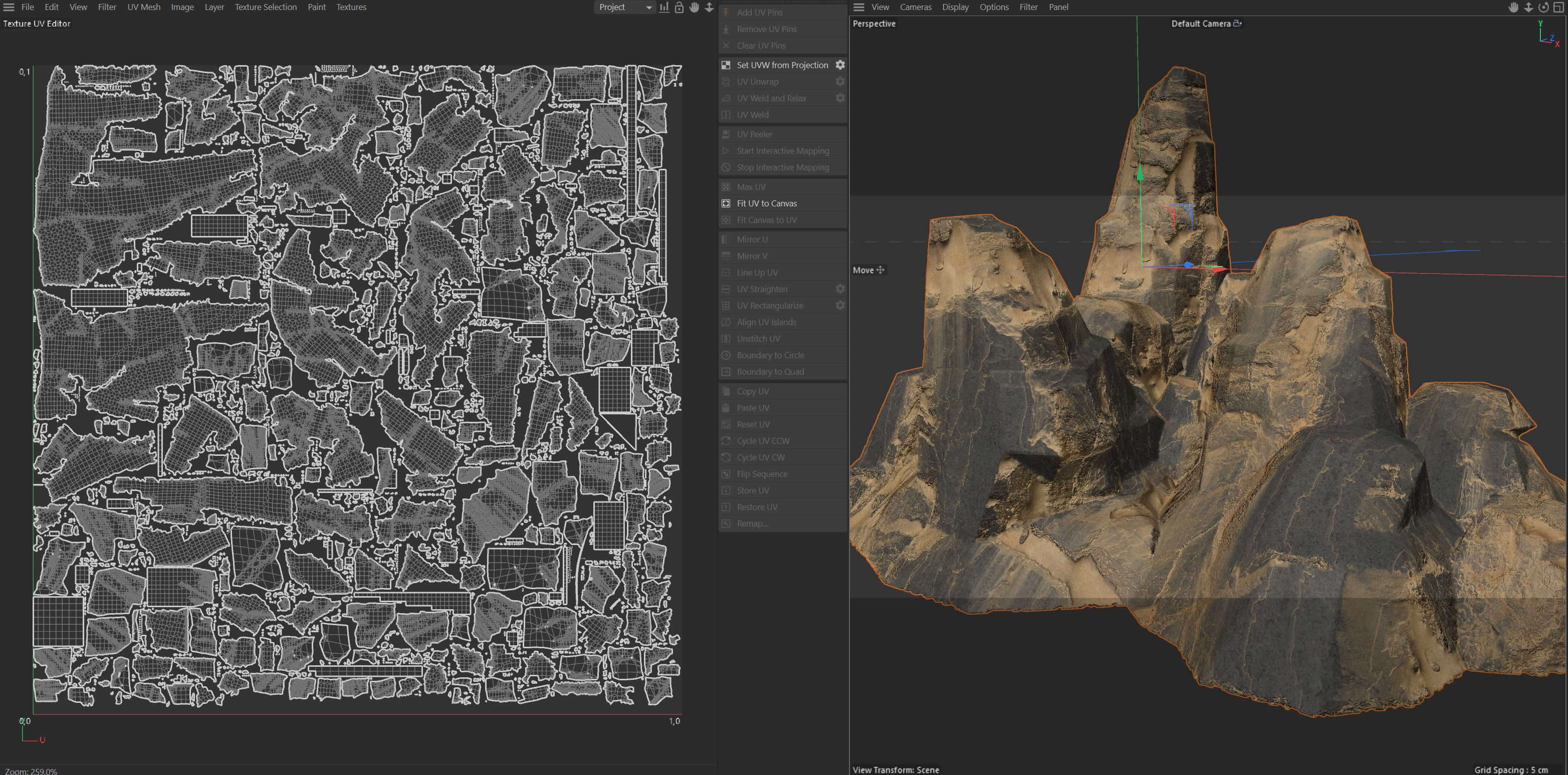Click the orbit rotate icon in viewport header
1568x775 pixels.
click(1543, 8)
